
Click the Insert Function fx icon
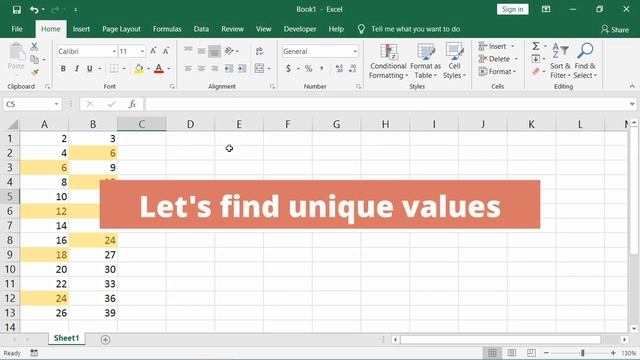pyautogui.click(x=132, y=104)
